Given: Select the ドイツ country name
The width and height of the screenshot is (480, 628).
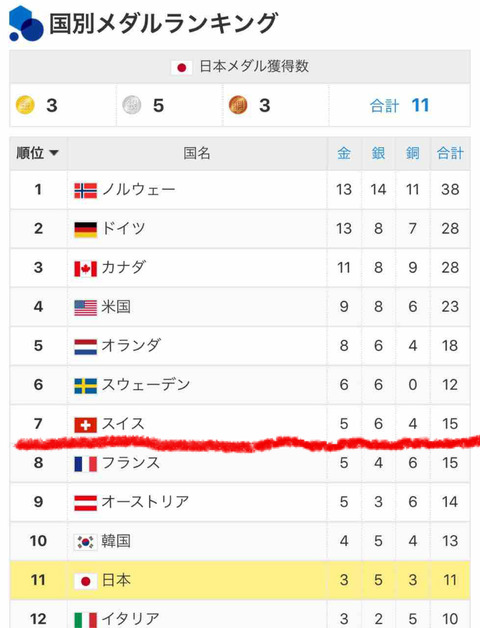Looking at the screenshot, I should point(123,228).
